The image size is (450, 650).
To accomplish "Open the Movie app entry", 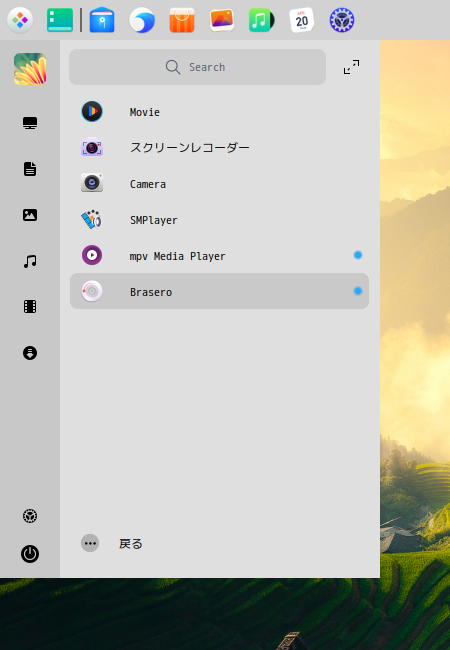I will click(x=219, y=112).
